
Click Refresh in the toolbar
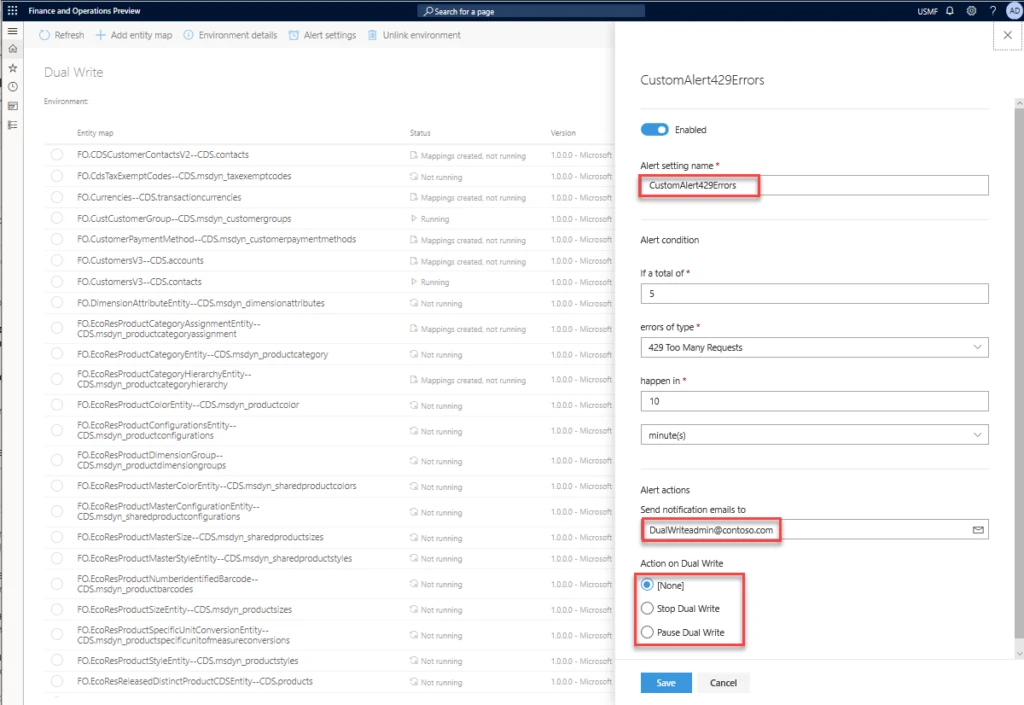[x=60, y=34]
